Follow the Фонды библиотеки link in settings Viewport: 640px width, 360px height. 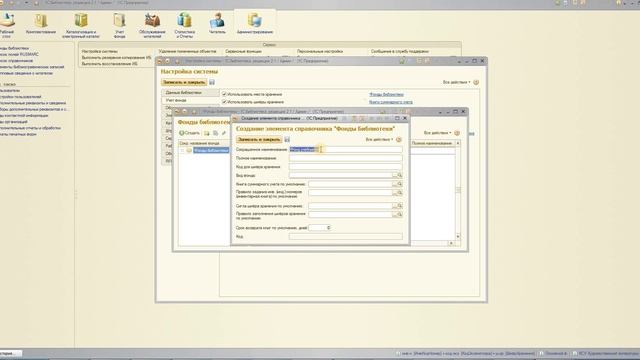(x=386, y=94)
